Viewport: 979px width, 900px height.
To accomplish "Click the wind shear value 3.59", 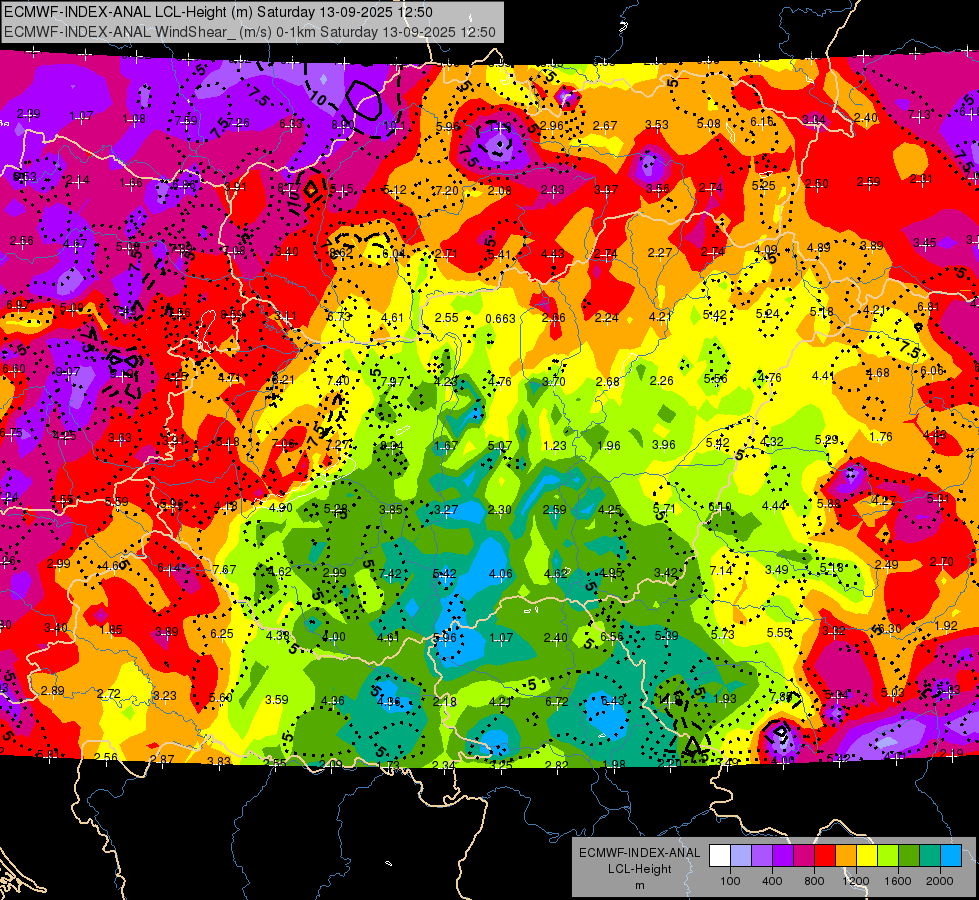I will click(x=277, y=700).
